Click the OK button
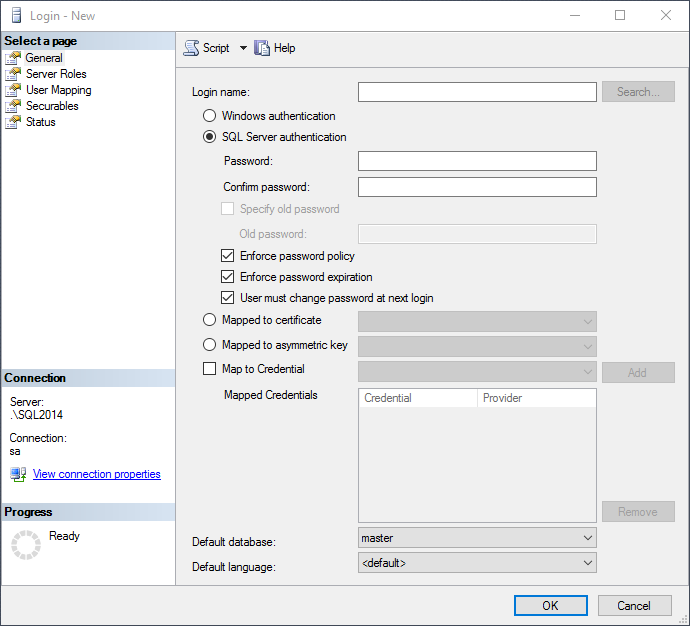The width and height of the screenshot is (690, 626). 551,606
